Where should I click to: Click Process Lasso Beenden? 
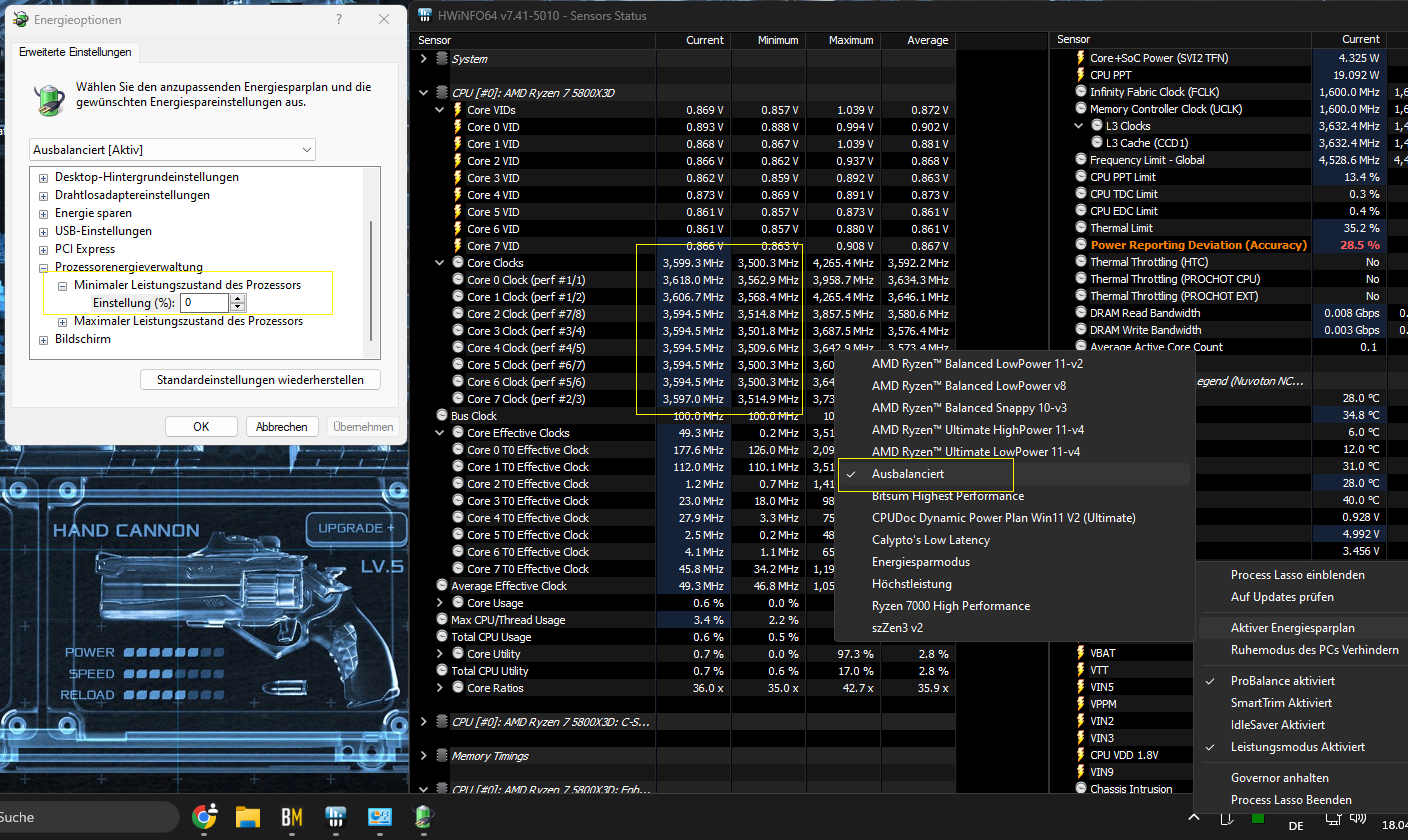(1301, 800)
